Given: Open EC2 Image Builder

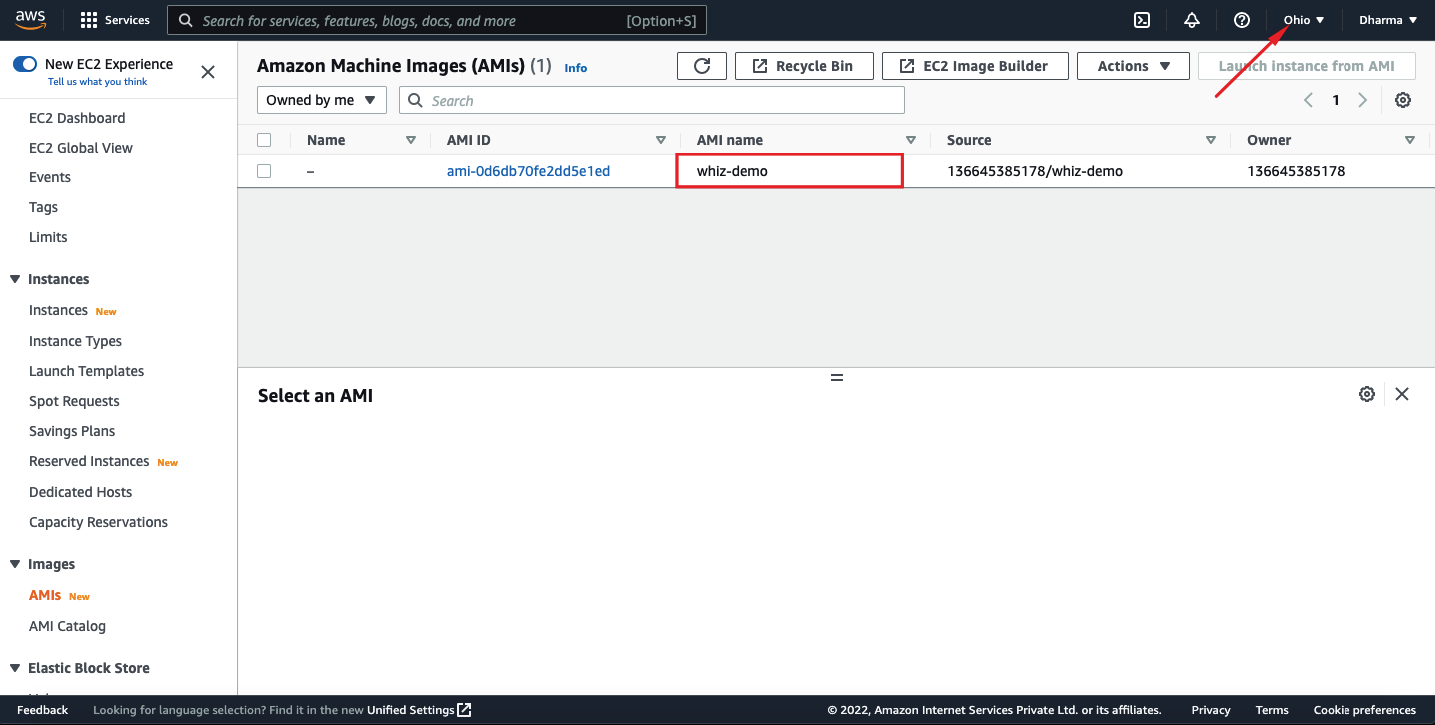Looking at the screenshot, I should click(x=975, y=66).
